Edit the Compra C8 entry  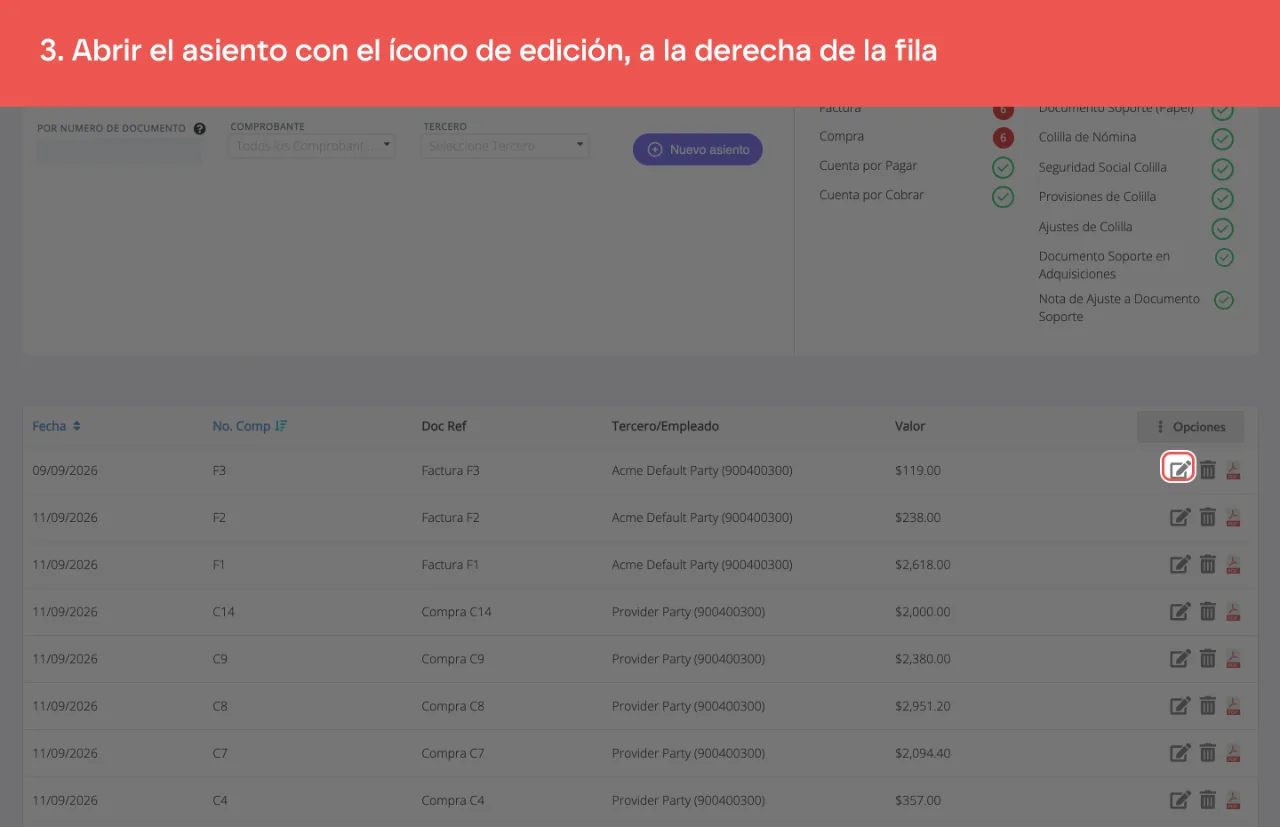pyautogui.click(x=1180, y=705)
